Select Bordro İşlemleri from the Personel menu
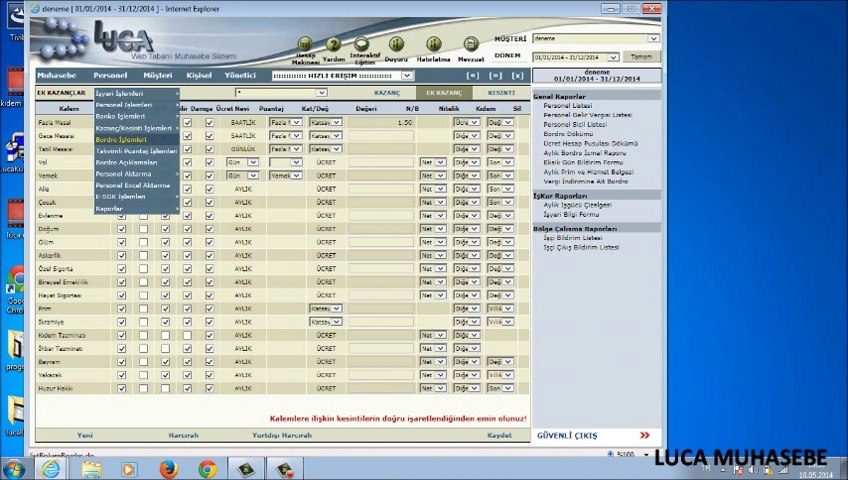 pos(121,140)
